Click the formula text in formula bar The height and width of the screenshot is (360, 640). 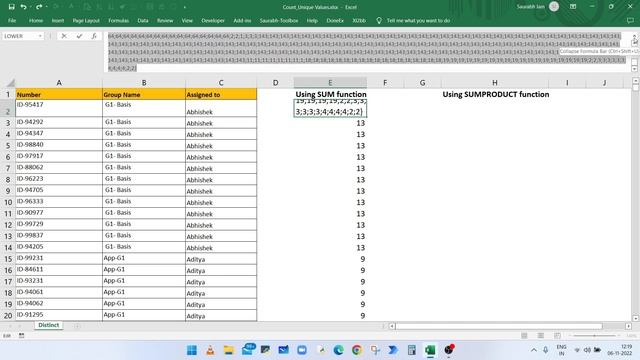click(366, 52)
